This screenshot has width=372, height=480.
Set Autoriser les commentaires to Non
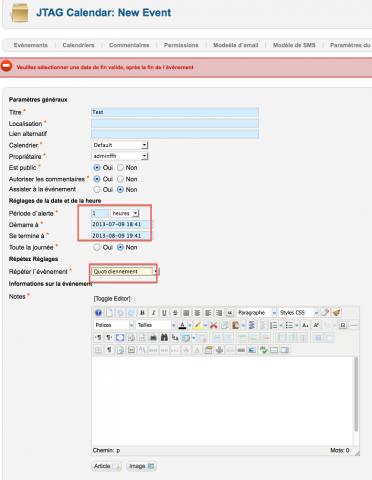pyautogui.click(x=120, y=179)
